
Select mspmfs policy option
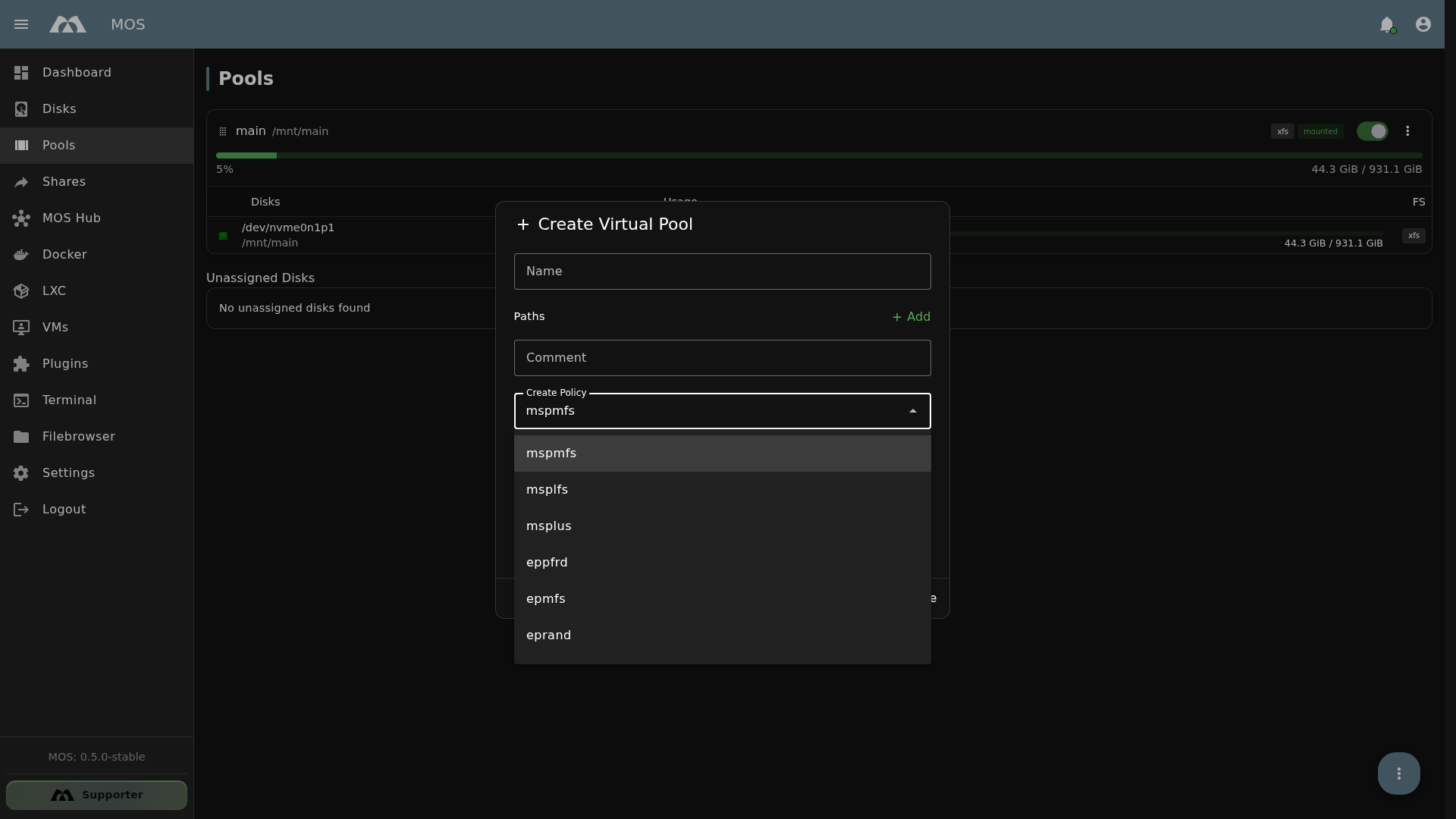(x=723, y=453)
